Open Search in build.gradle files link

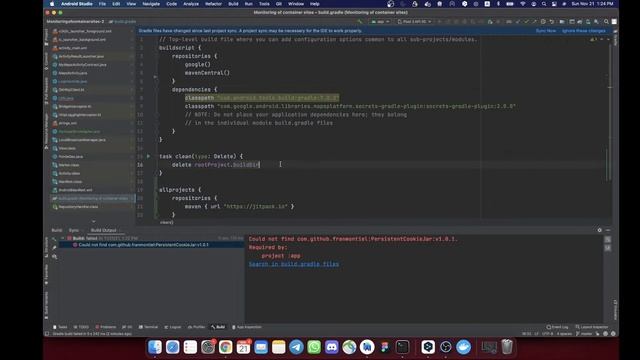[x=293, y=264]
